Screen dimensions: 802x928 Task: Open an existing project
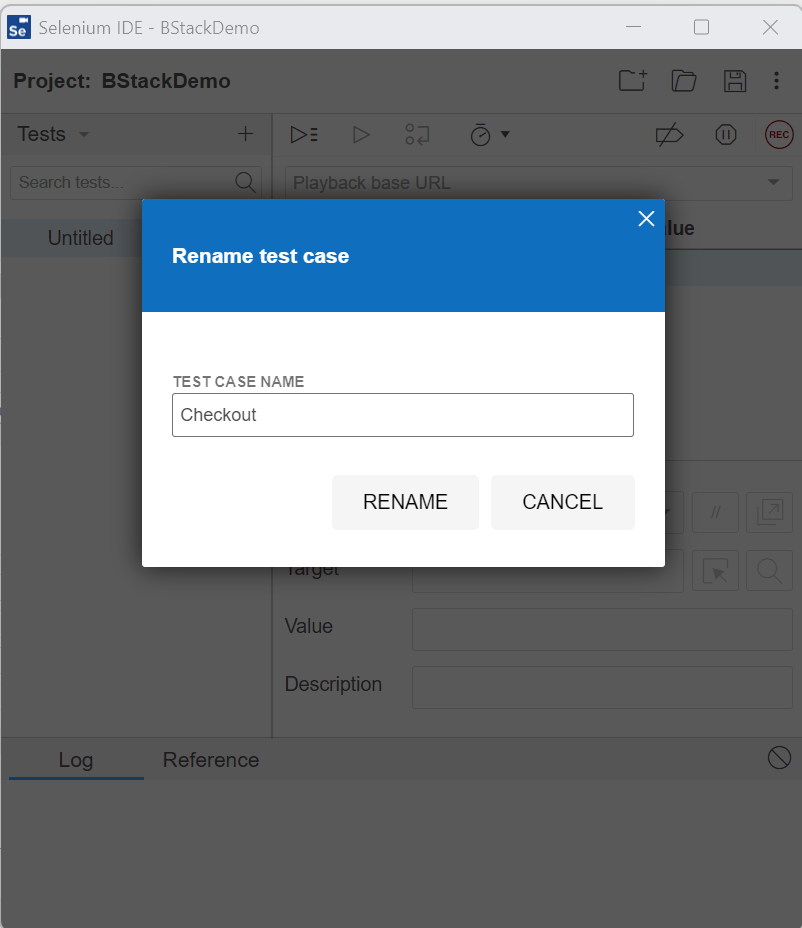tap(684, 81)
